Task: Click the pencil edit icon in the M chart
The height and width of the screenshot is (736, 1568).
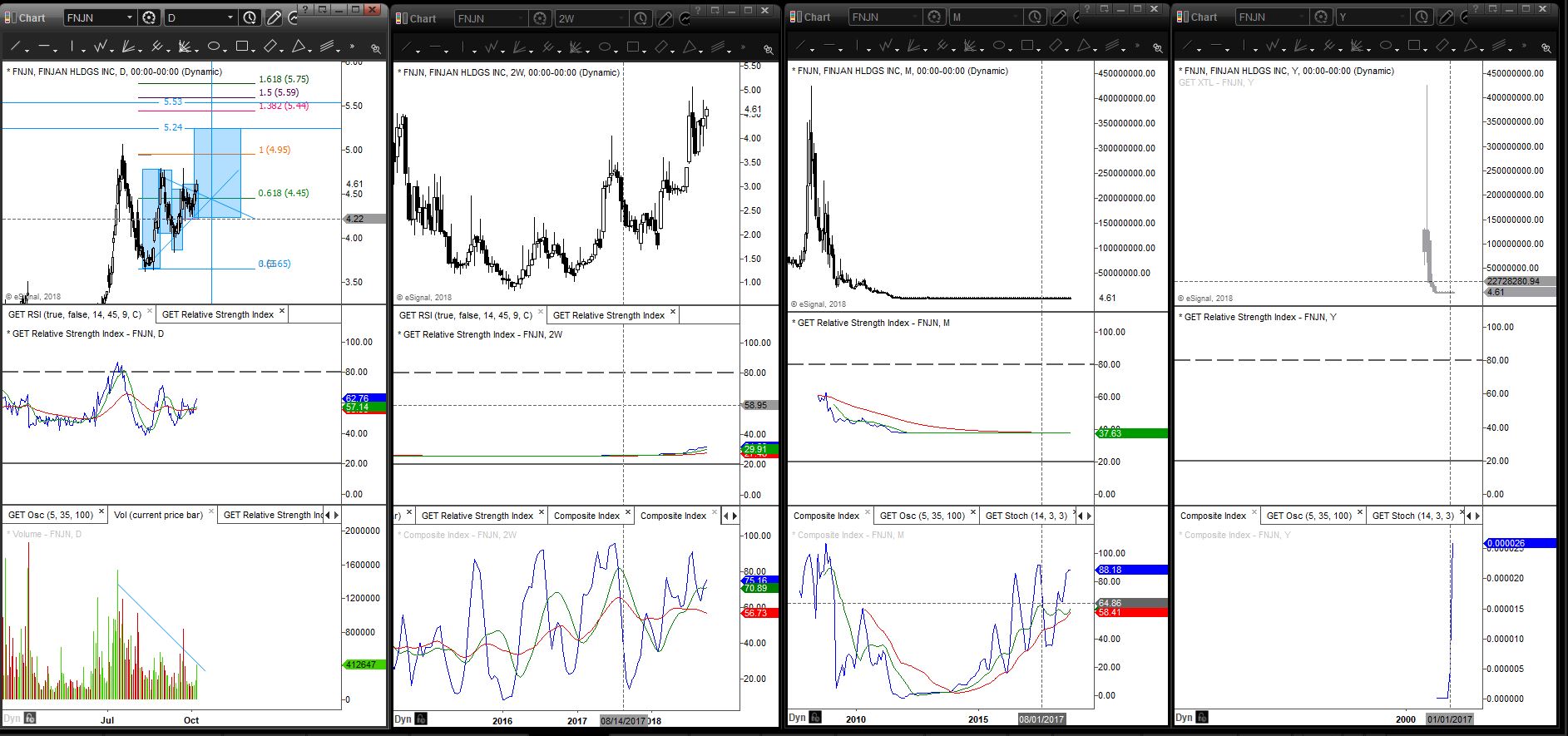Action: tap(1059, 17)
